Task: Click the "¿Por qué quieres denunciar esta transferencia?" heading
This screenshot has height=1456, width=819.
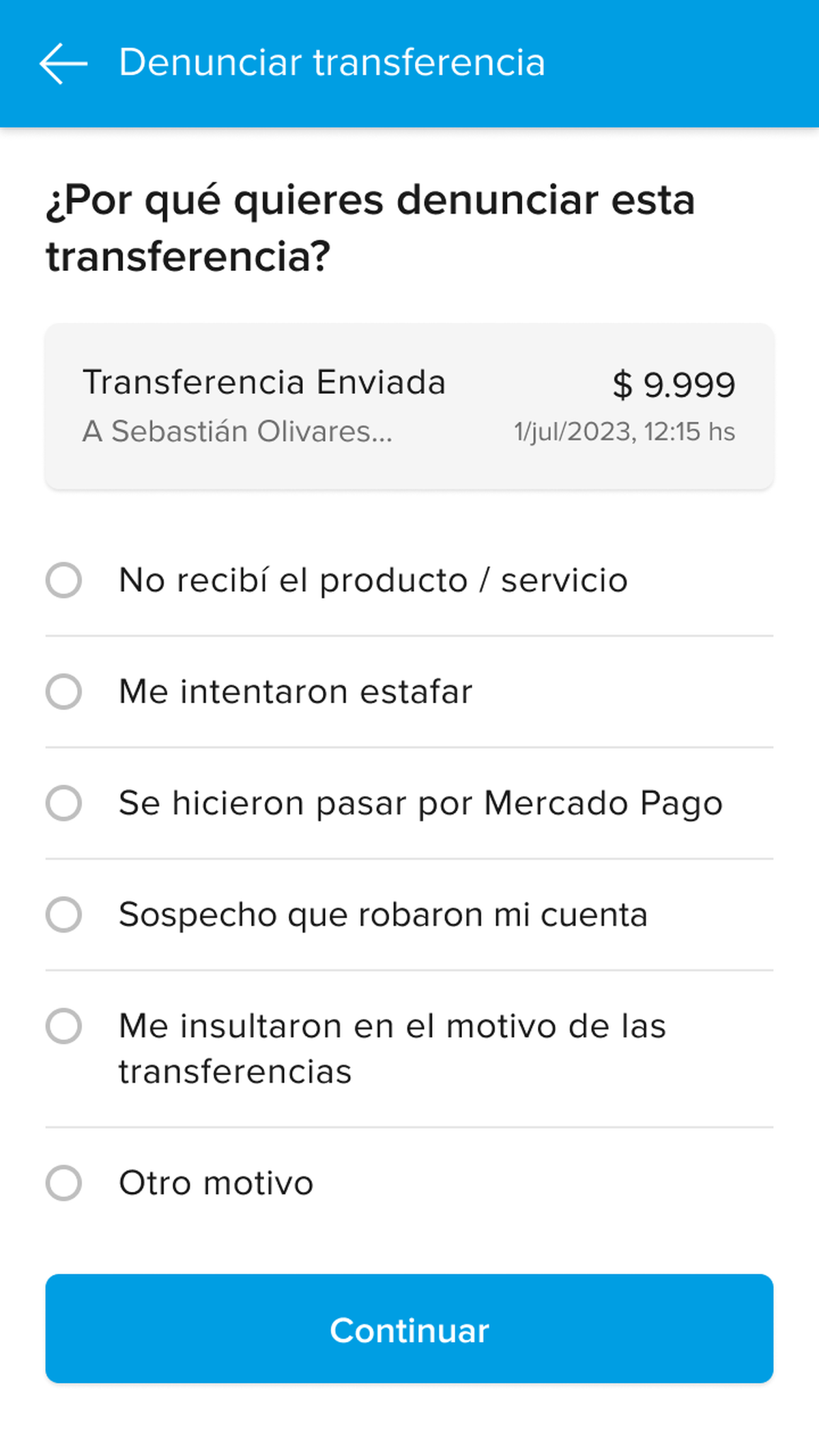Action: coord(370,228)
